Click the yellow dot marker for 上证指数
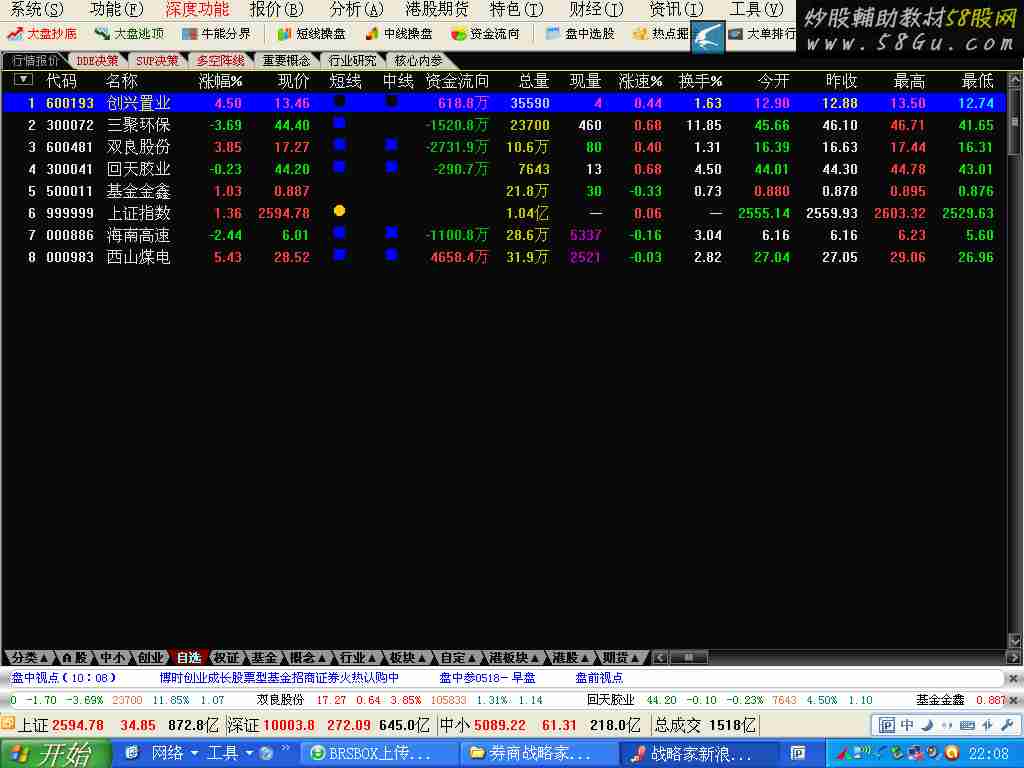Viewport: 1024px width, 768px height. tap(339, 211)
